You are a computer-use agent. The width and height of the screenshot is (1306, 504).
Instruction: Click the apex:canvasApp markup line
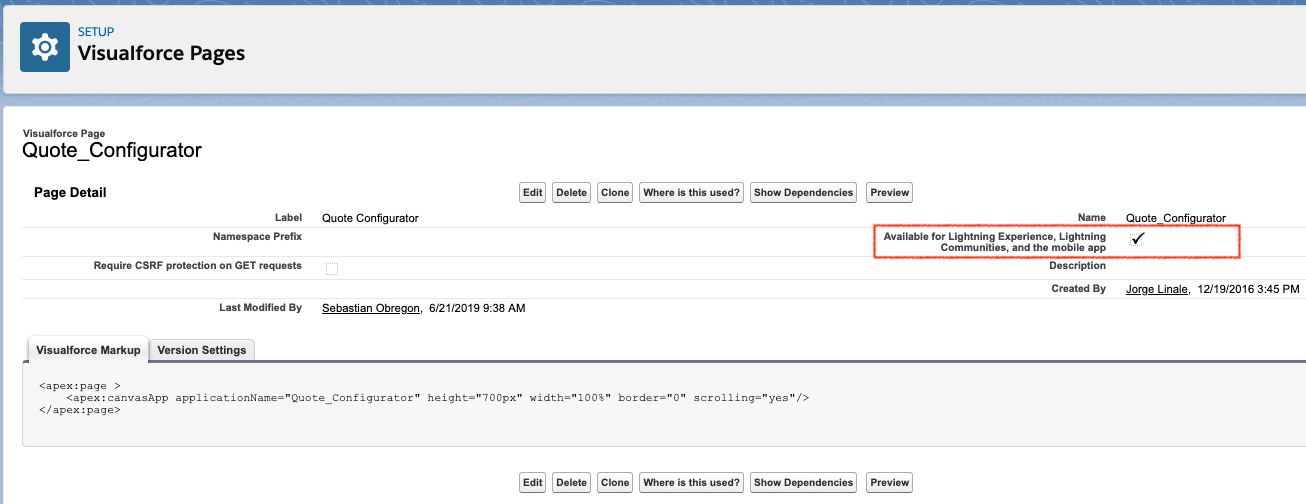pyautogui.click(x=438, y=397)
